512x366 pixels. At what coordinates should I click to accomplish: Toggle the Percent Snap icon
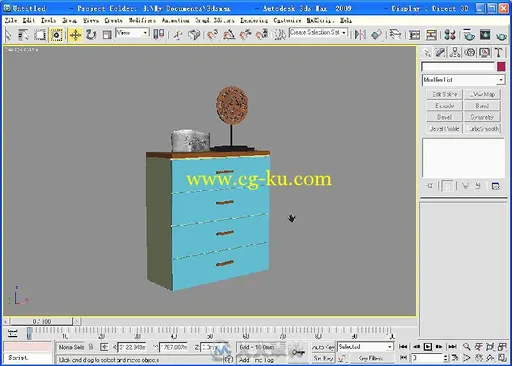[x=246, y=35]
